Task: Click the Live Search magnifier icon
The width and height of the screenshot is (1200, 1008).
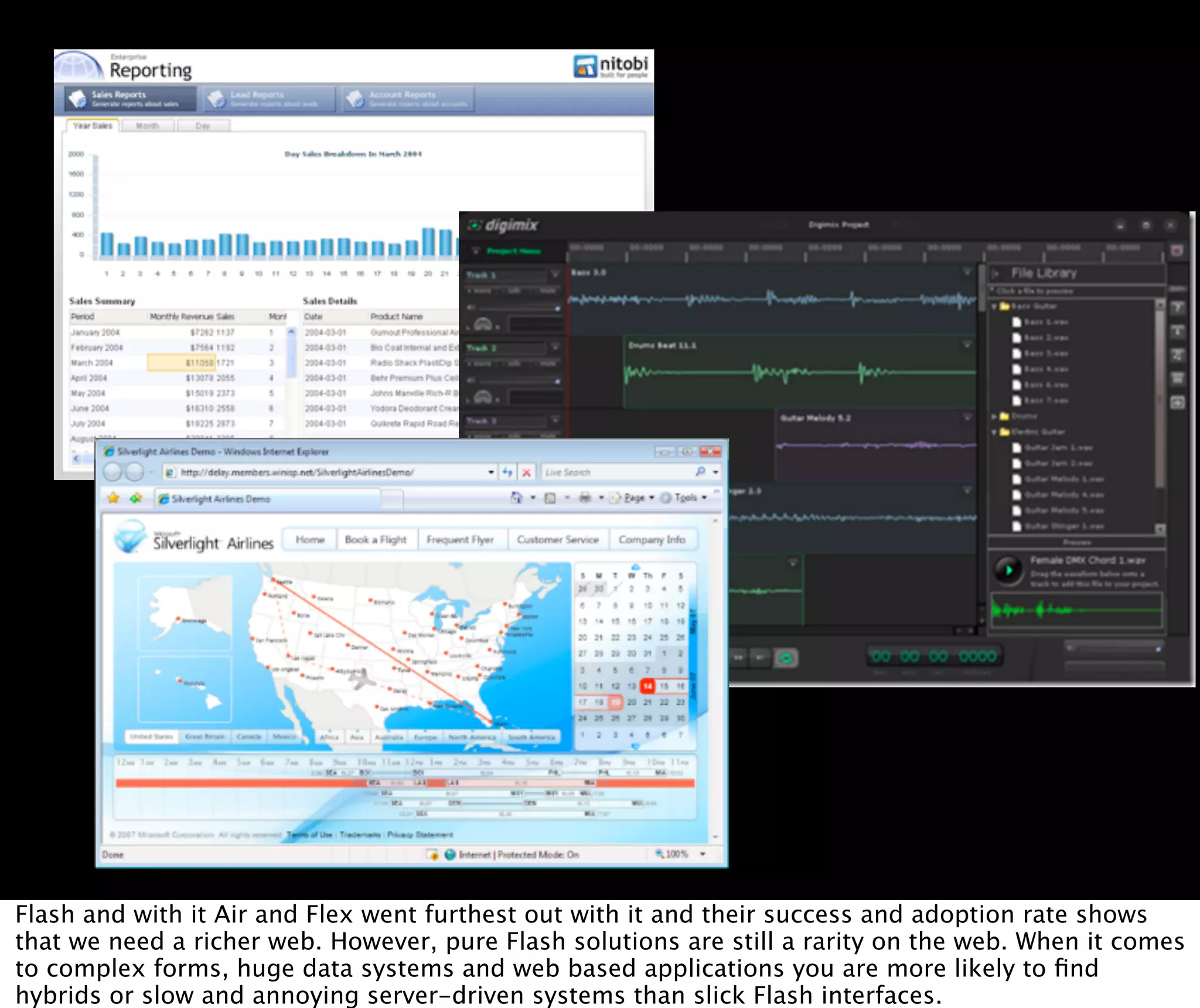Action: pos(700,472)
